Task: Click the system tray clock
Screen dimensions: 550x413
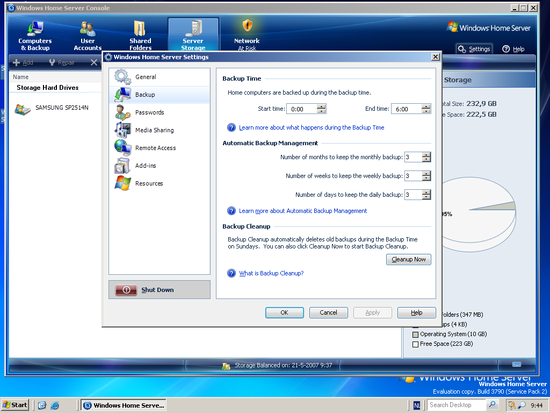Action: pos(536,406)
